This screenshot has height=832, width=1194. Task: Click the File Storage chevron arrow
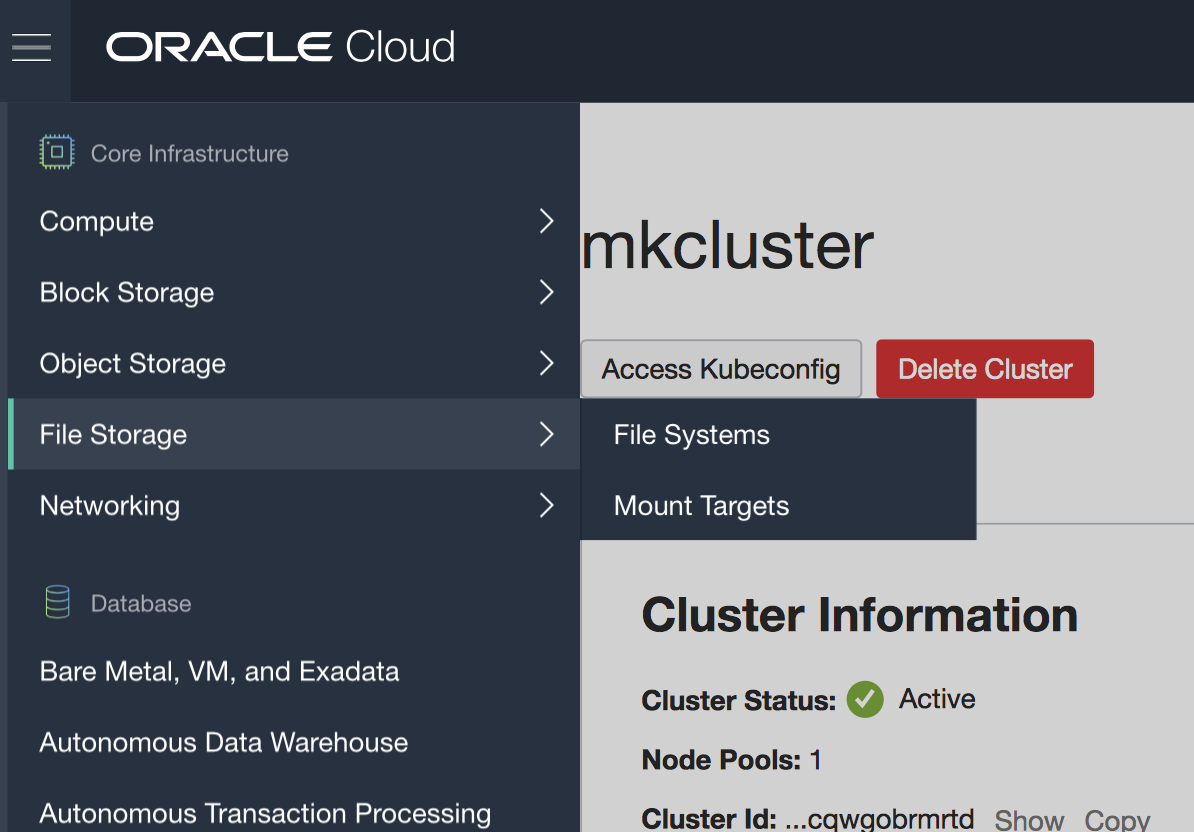pos(546,434)
